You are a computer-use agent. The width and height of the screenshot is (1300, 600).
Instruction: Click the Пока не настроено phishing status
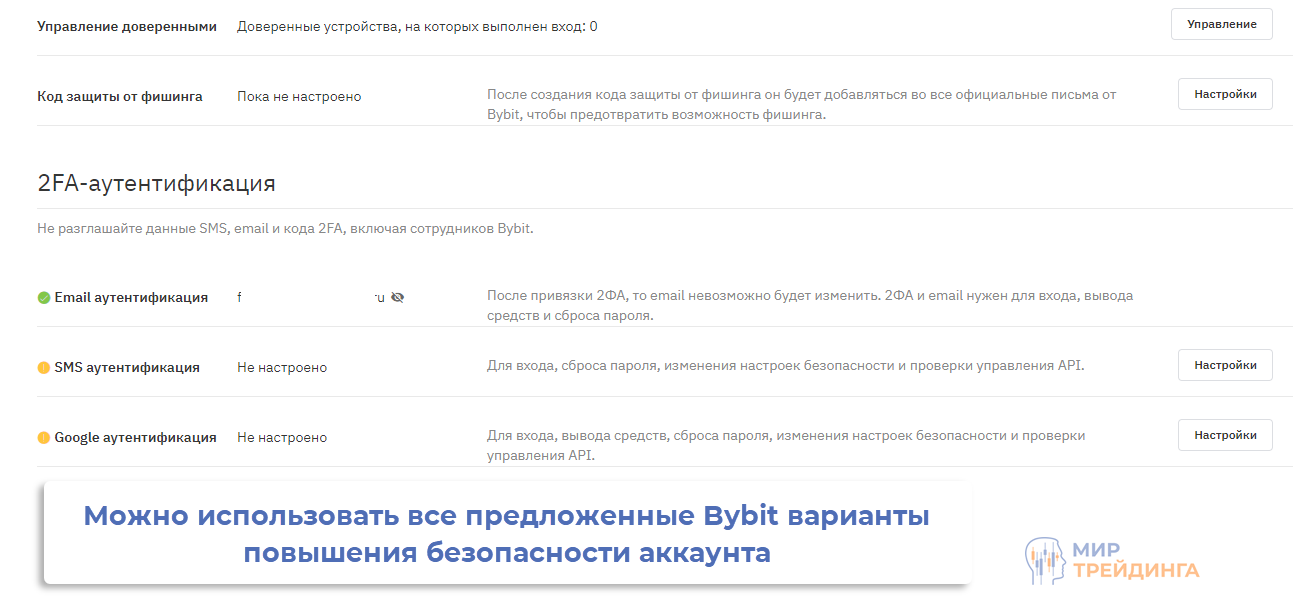click(299, 97)
